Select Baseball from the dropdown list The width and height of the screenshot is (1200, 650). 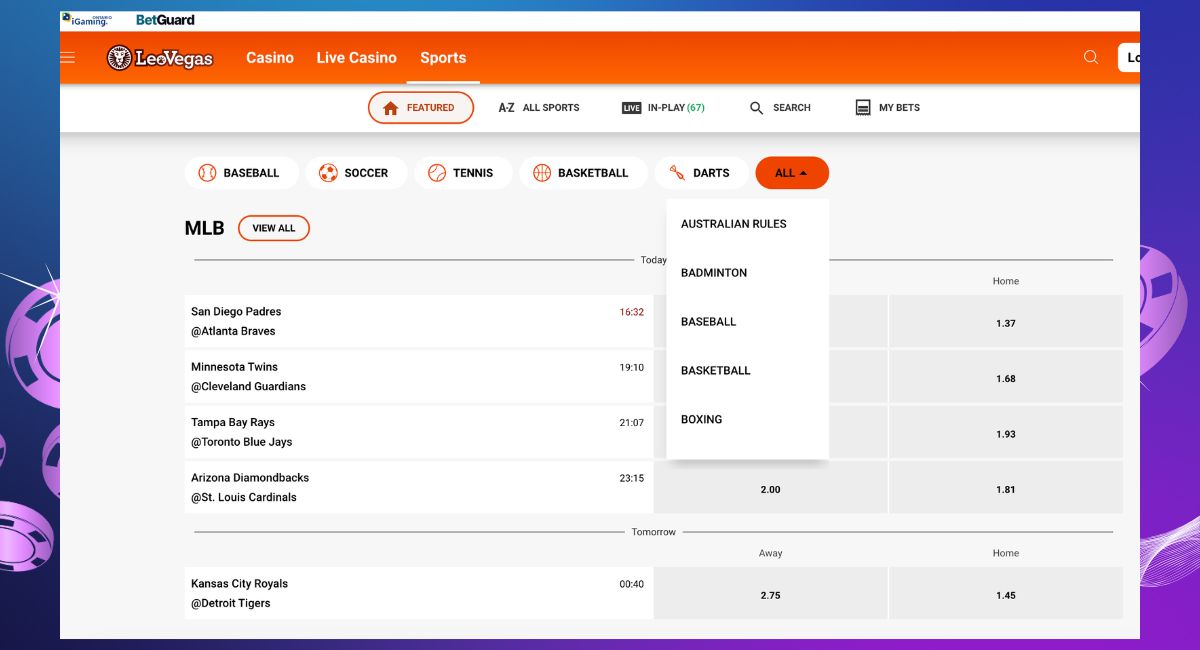pyautogui.click(x=748, y=322)
